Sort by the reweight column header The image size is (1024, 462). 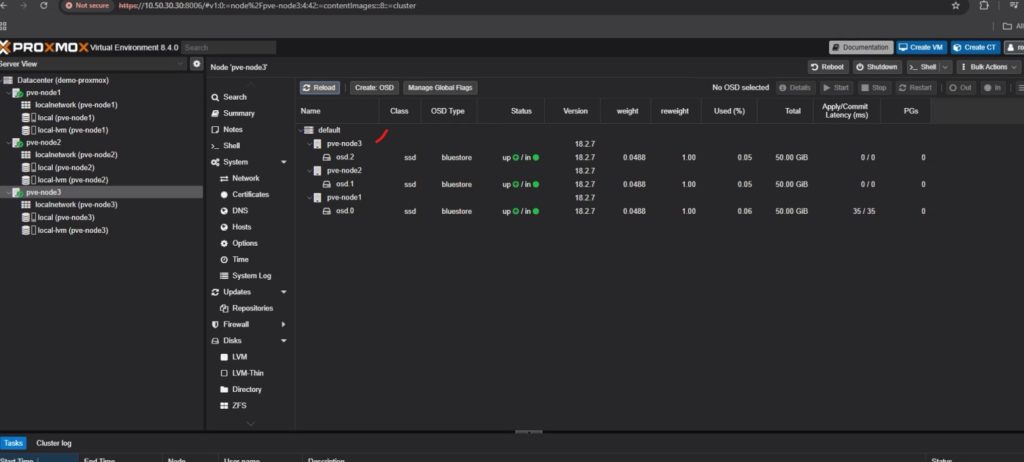tap(675, 111)
